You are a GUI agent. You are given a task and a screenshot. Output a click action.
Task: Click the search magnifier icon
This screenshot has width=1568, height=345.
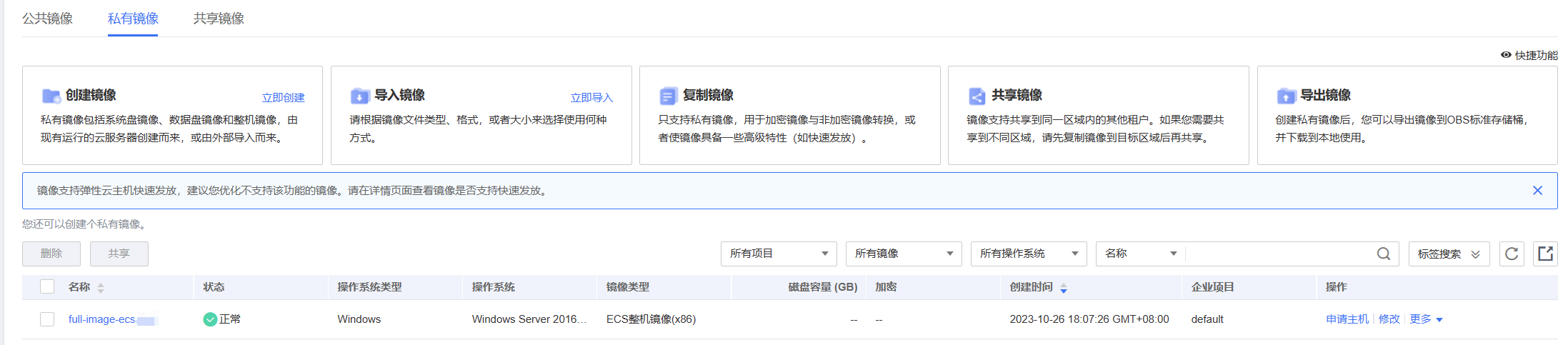[x=1384, y=254]
